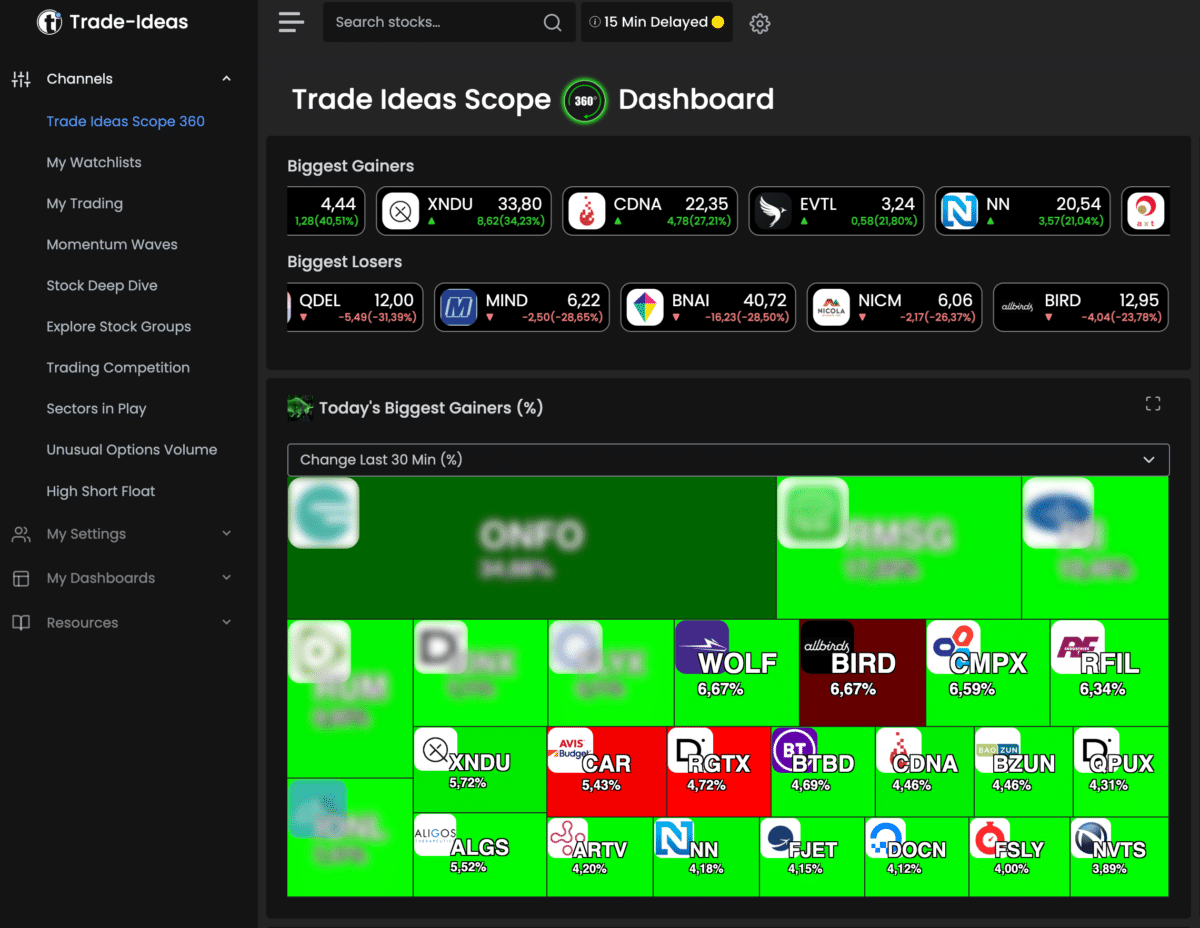1200x928 pixels.
Task: Open the High Short Float channel
Action: [101, 491]
